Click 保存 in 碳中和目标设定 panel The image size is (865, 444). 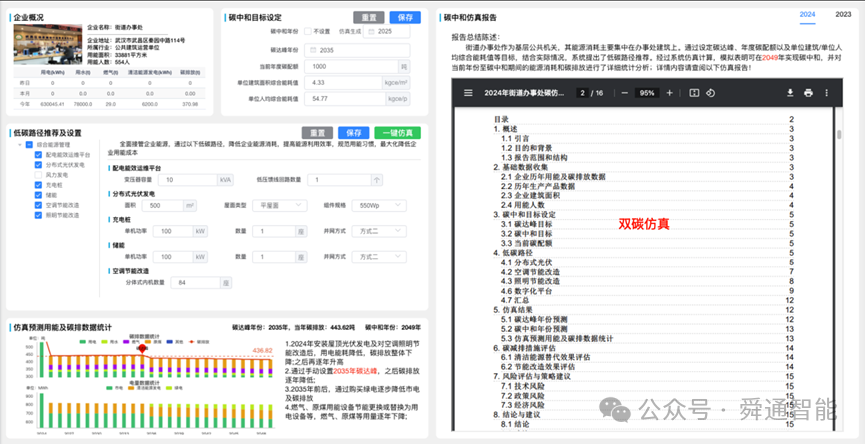pos(405,18)
